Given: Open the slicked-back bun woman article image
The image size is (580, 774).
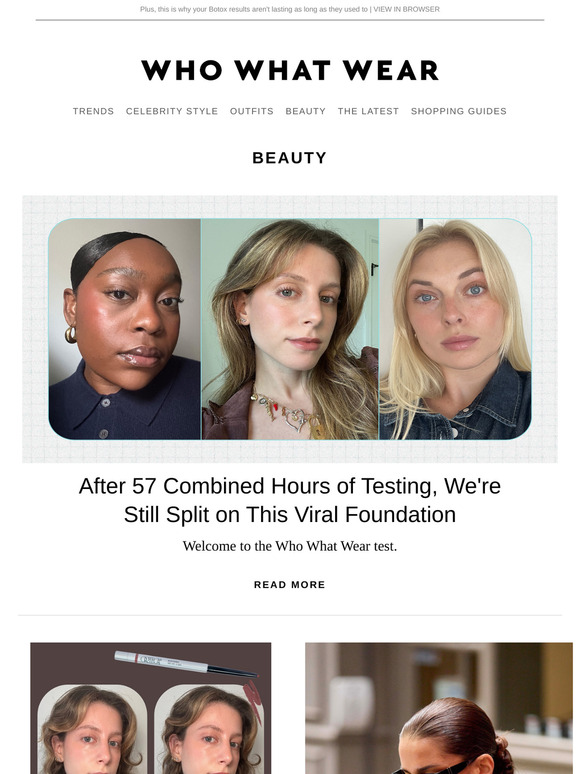Looking at the screenshot, I should pos(439,708).
